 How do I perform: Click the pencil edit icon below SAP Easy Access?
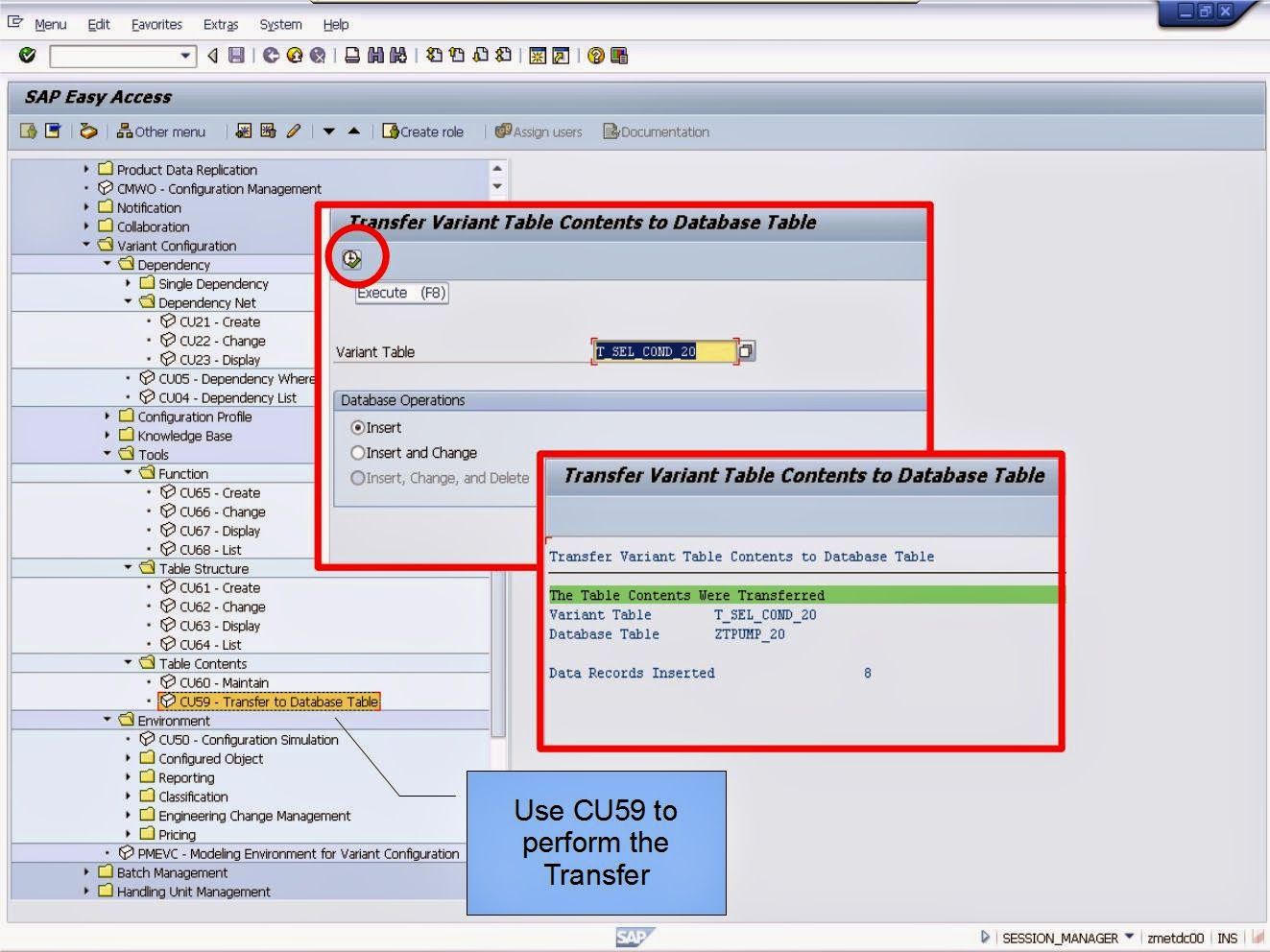pyautogui.click(x=295, y=131)
